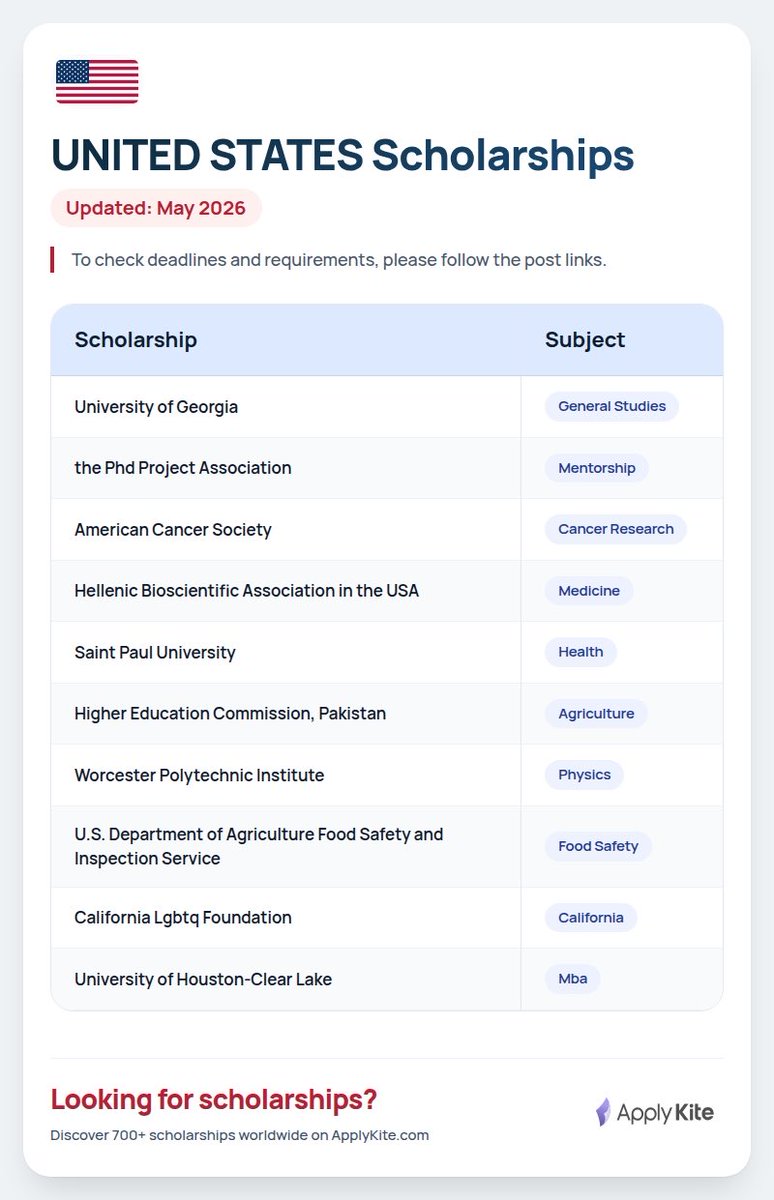Viewport: 774px width, 1200px height.
Task: Select the Mba subject tag
Action: click(573, 979)
